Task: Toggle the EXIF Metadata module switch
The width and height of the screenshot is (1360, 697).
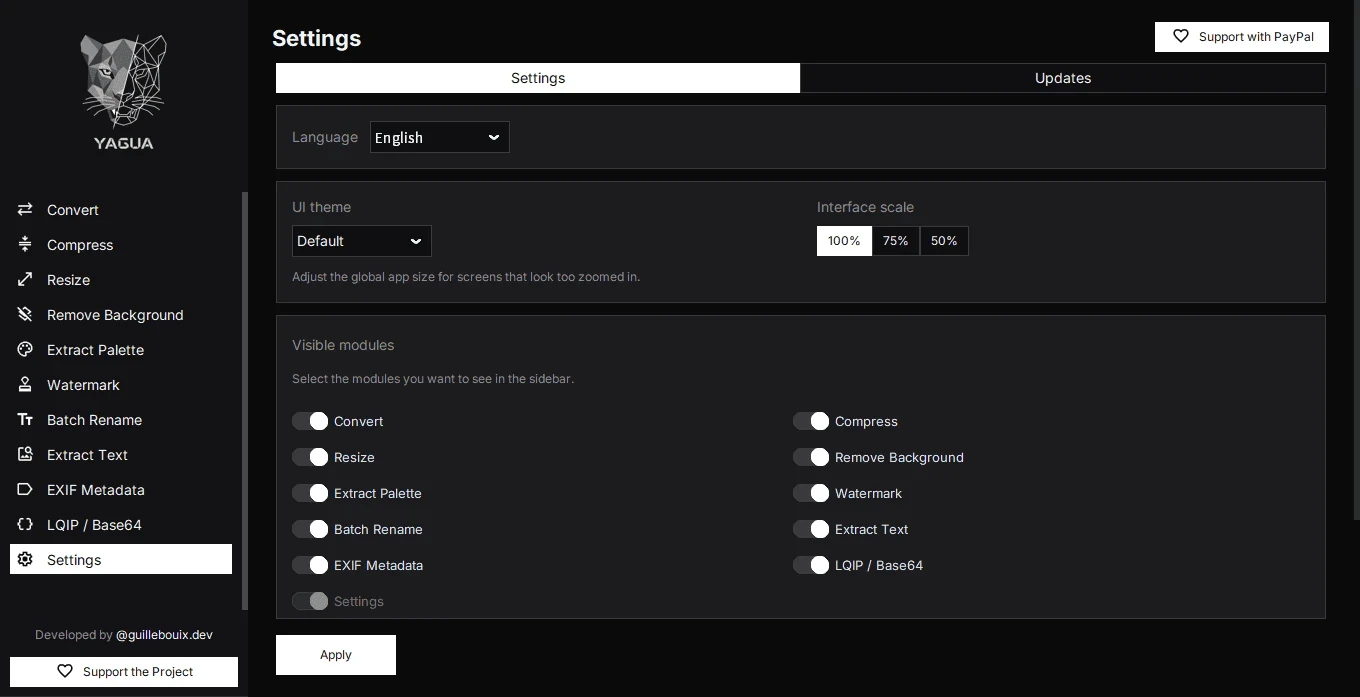Action: pos(310,565)
